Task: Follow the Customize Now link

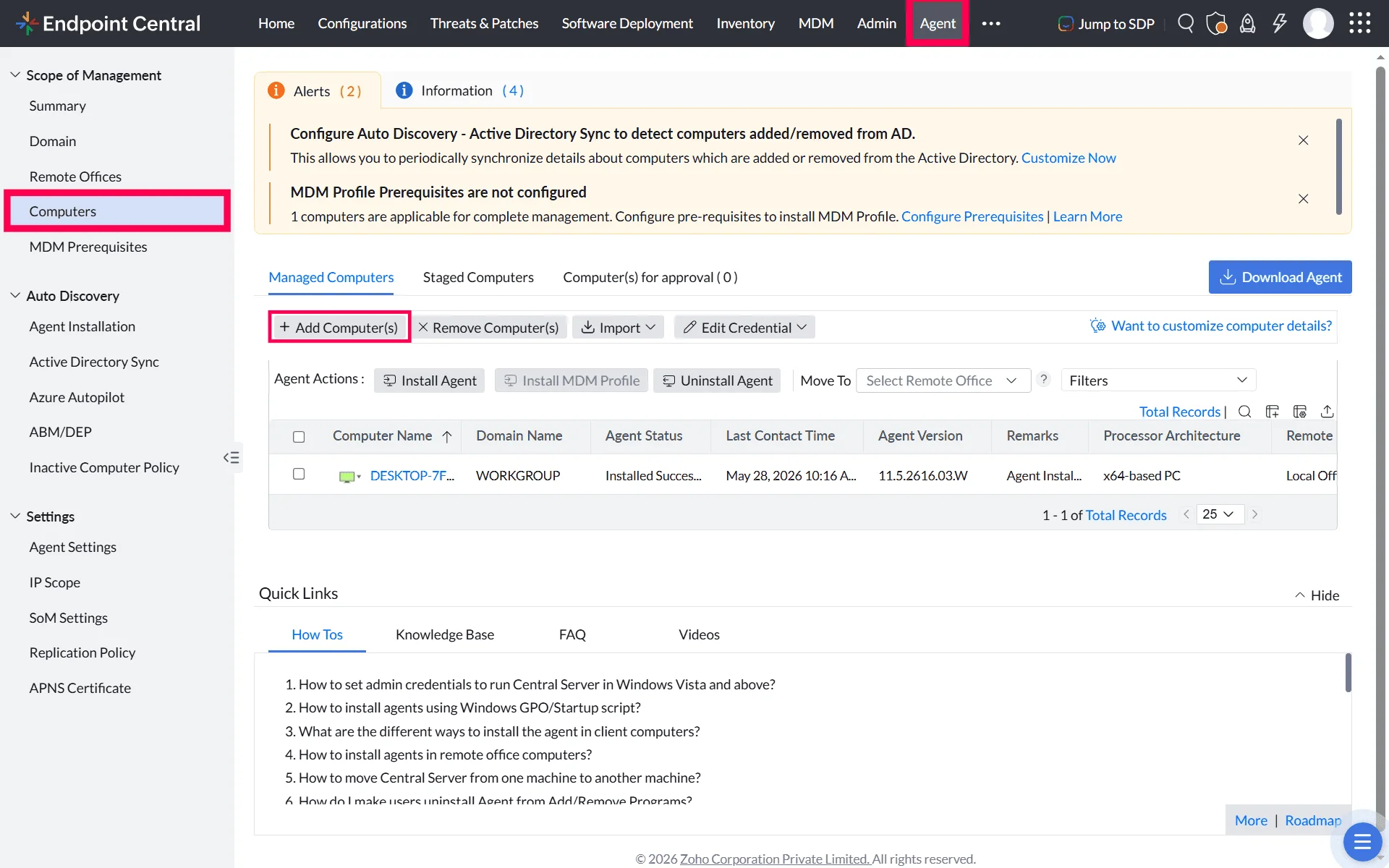Action: [1069, 158]
